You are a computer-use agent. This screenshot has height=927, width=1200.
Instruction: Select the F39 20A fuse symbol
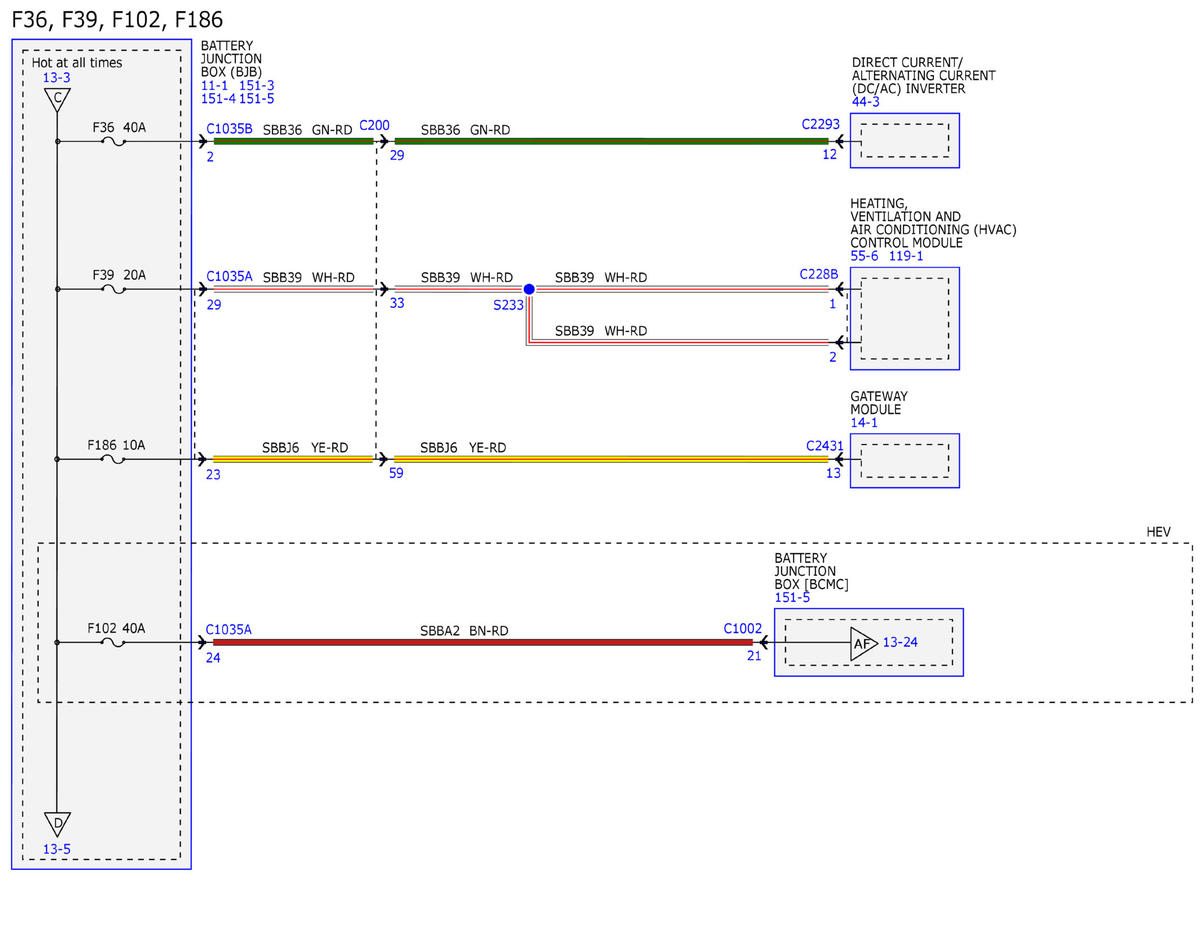coord(114,289)
